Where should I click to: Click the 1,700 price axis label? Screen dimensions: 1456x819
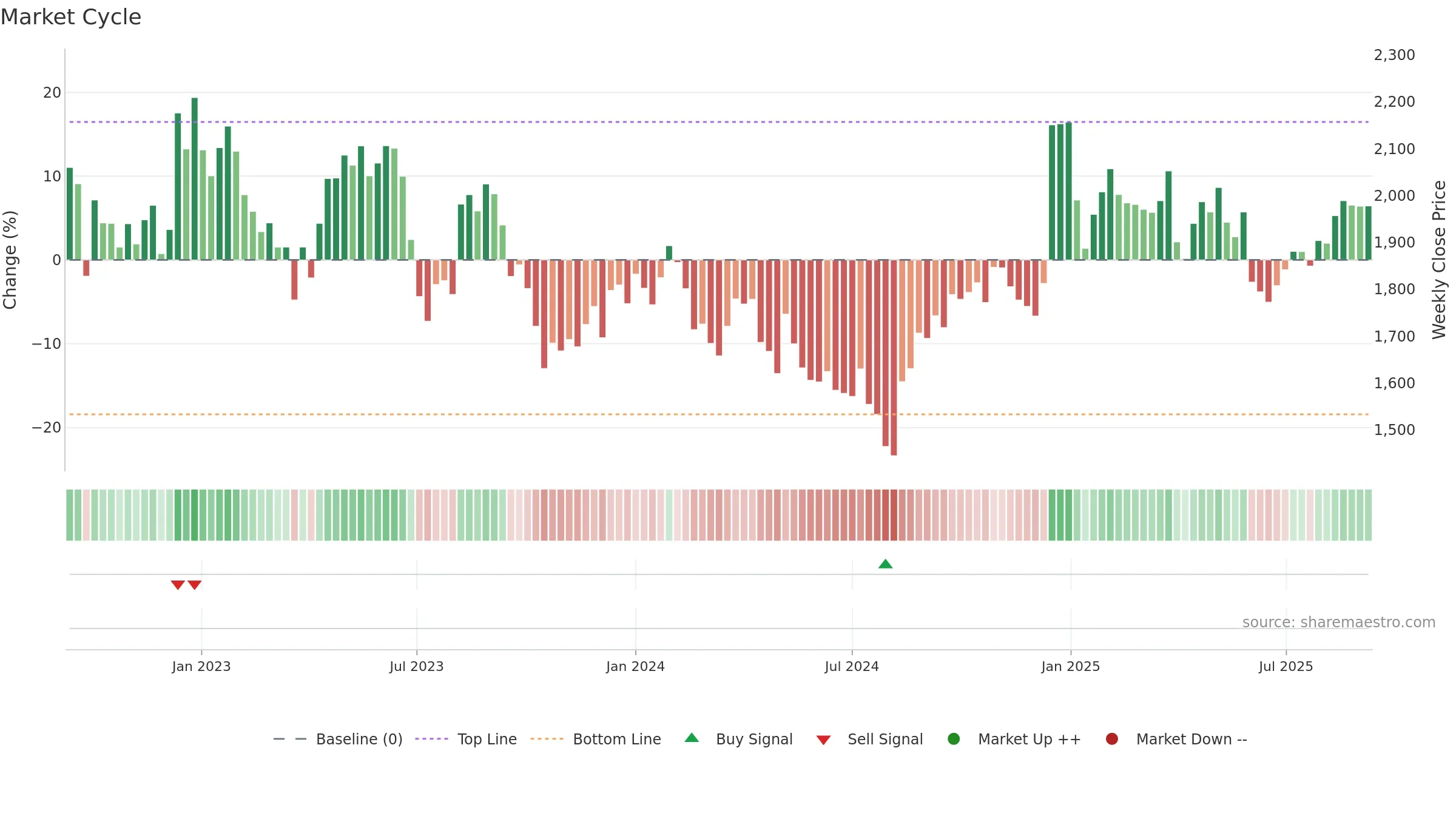tap(1394, 337)
